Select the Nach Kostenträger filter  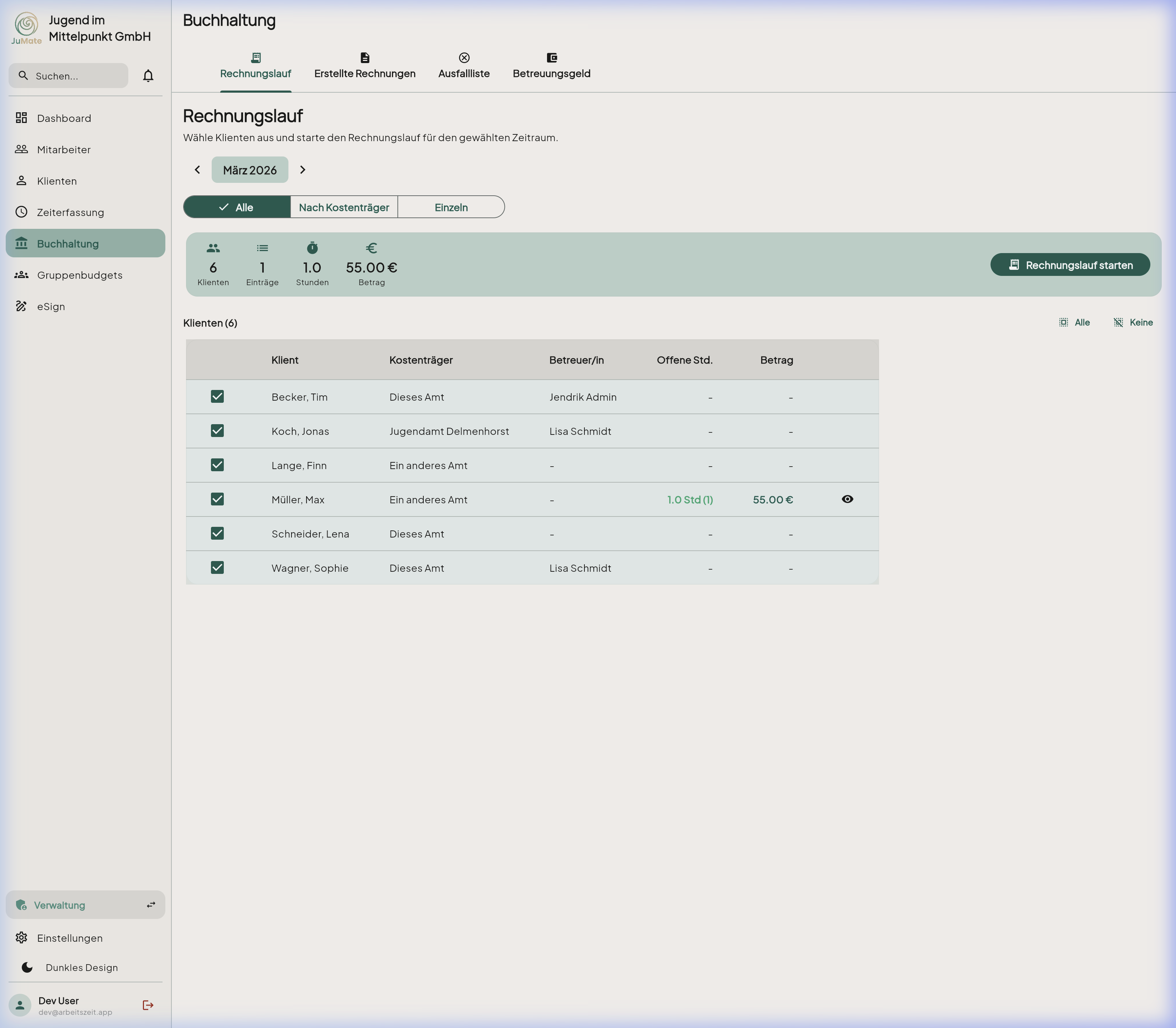pos(344,207)
